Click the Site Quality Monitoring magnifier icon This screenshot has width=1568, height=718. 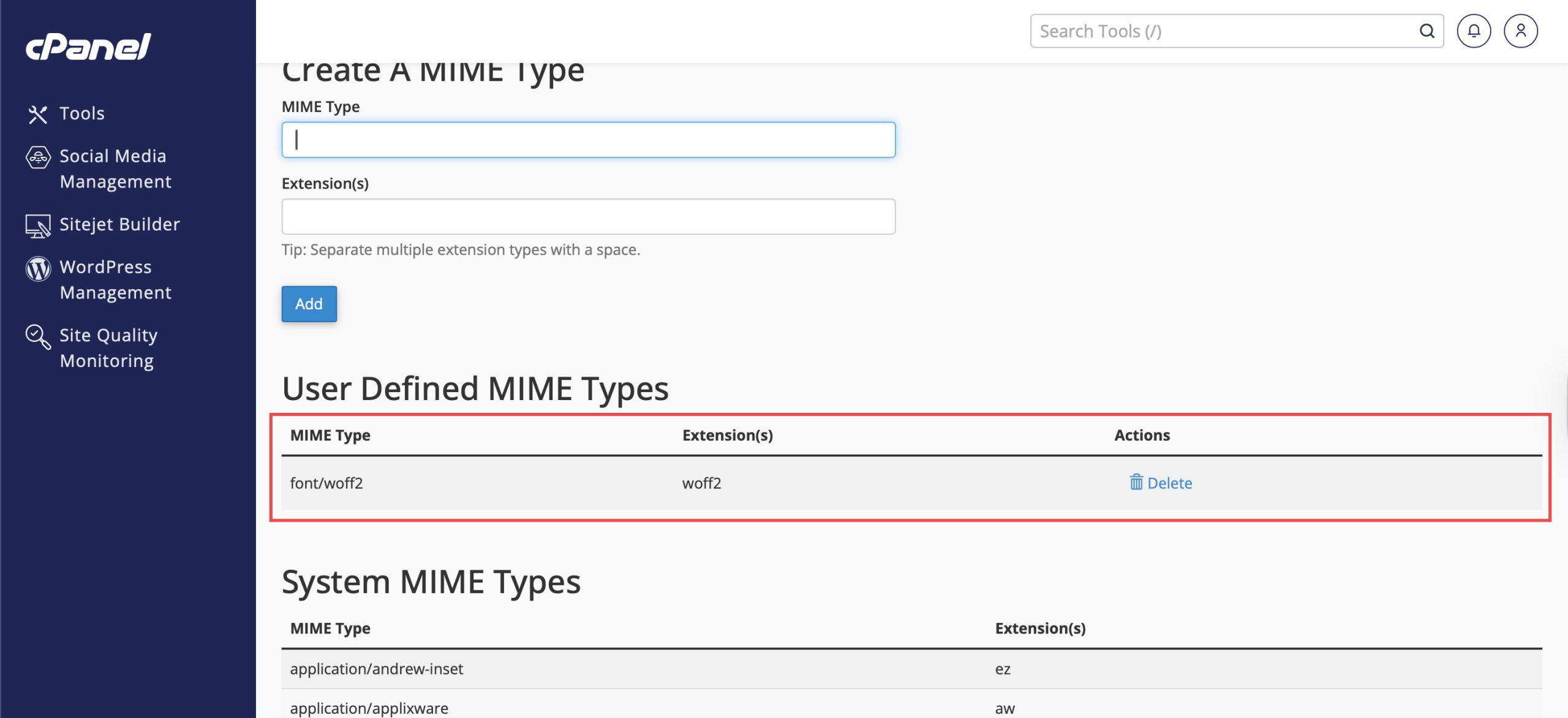click(x=38, y=337)
